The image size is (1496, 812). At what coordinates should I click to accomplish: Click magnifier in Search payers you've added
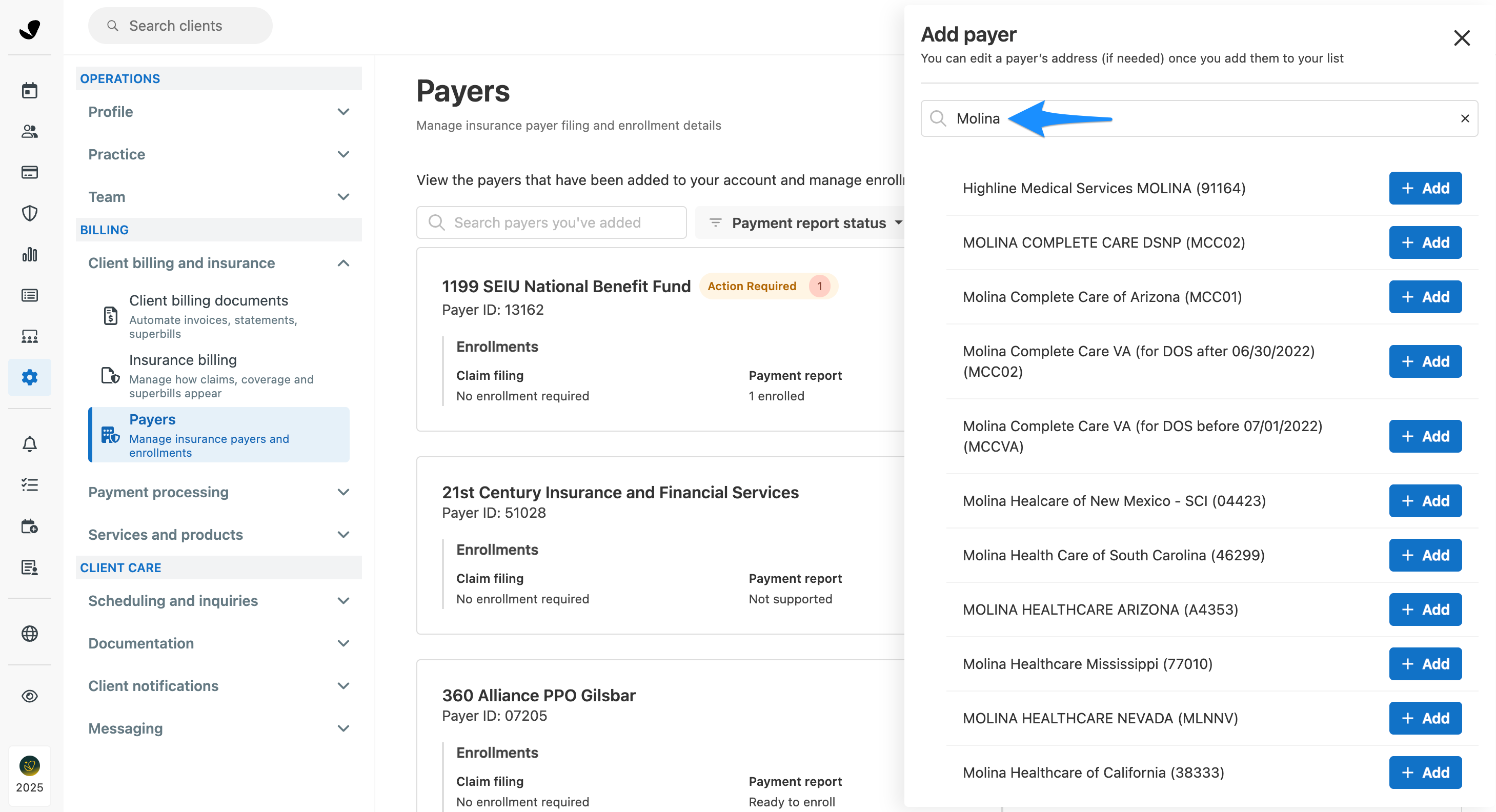[x=436, y=222]
